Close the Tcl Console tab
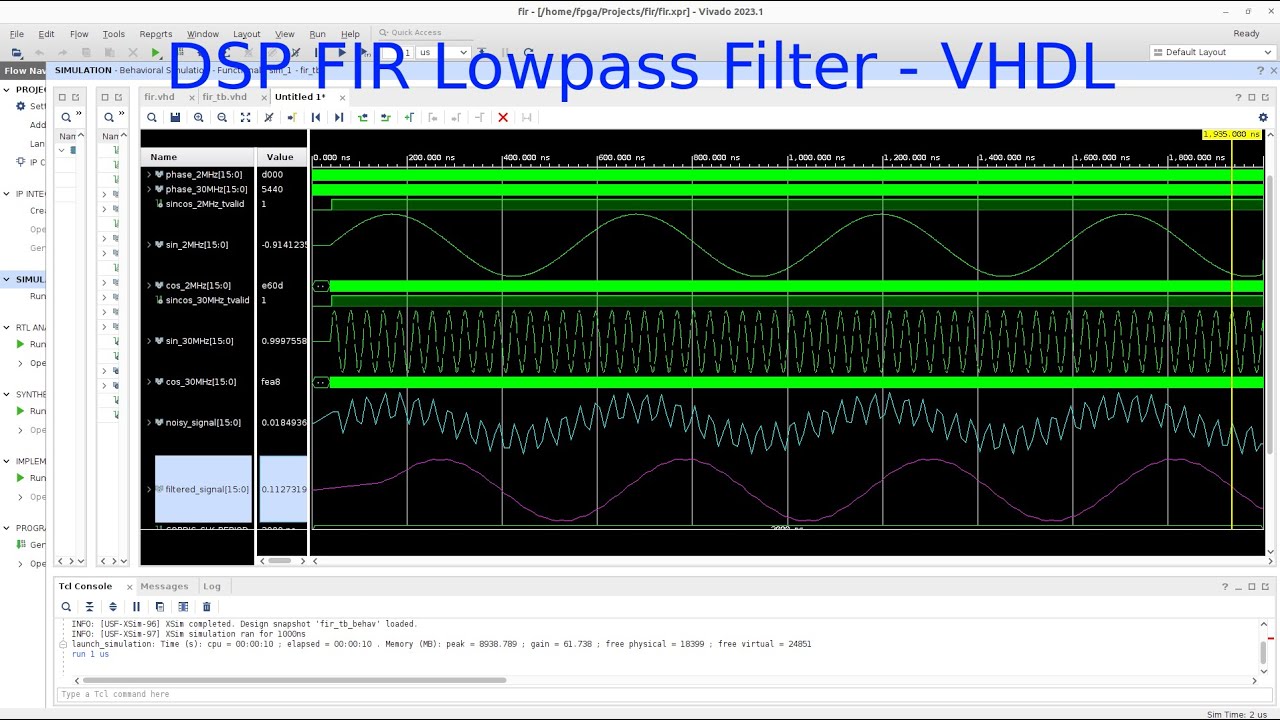Viewport: 1280px width, 720px height. coord(129,586)
